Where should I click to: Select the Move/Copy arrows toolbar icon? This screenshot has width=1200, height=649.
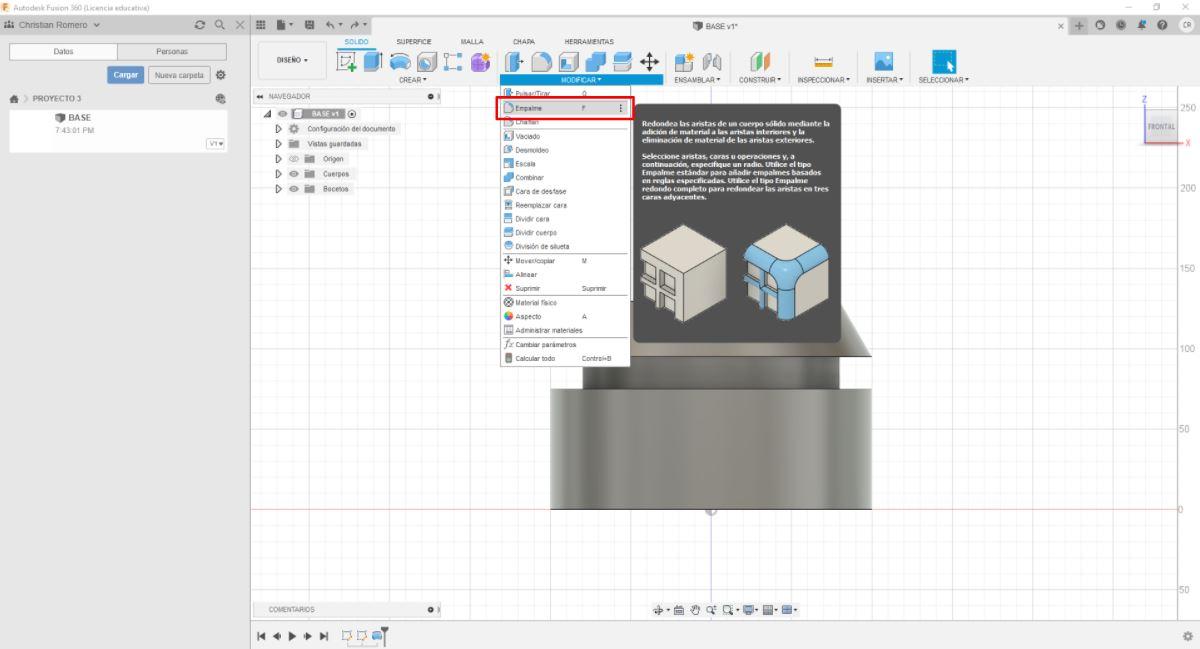(649, 62)
